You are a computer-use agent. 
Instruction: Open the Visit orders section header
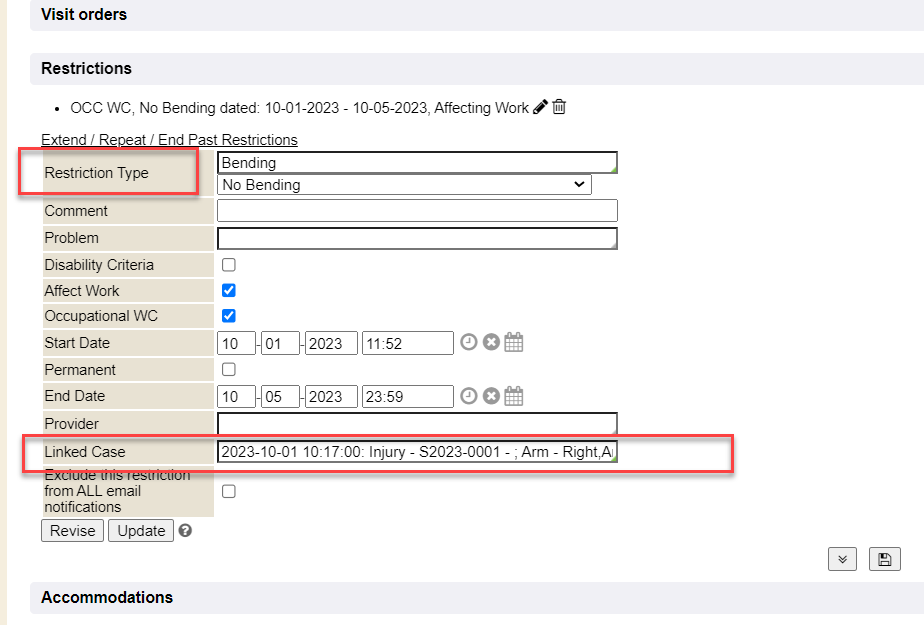click(x=84, y=15)
